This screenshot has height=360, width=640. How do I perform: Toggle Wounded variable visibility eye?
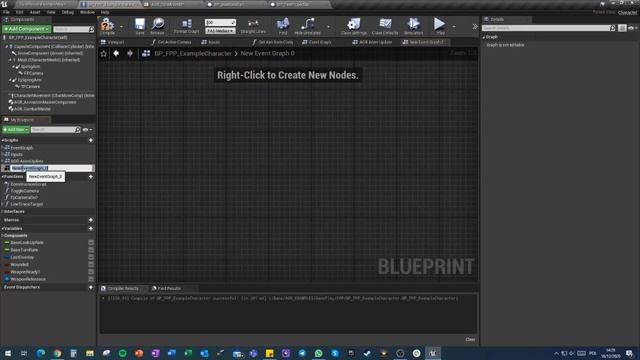(x=91, y=264)
